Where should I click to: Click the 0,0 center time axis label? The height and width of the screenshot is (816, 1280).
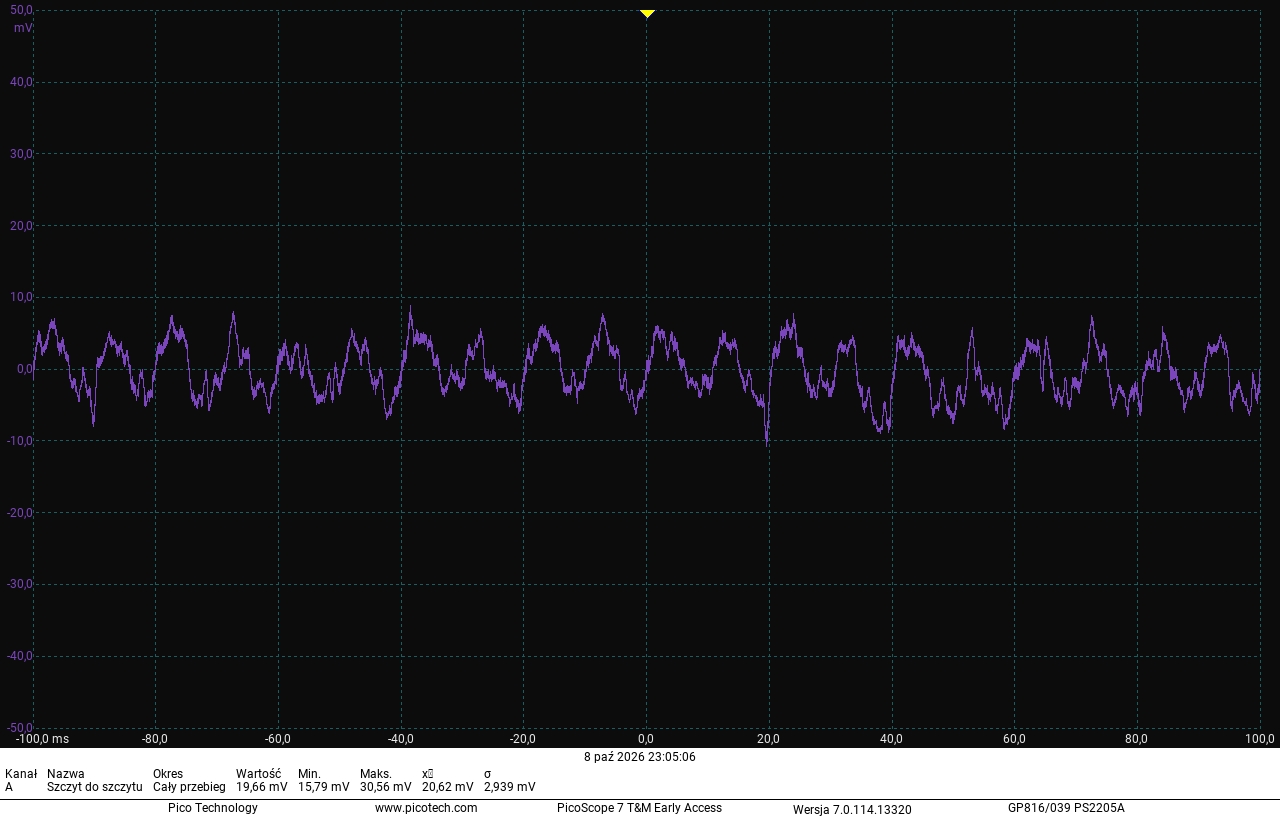[646, 739]
